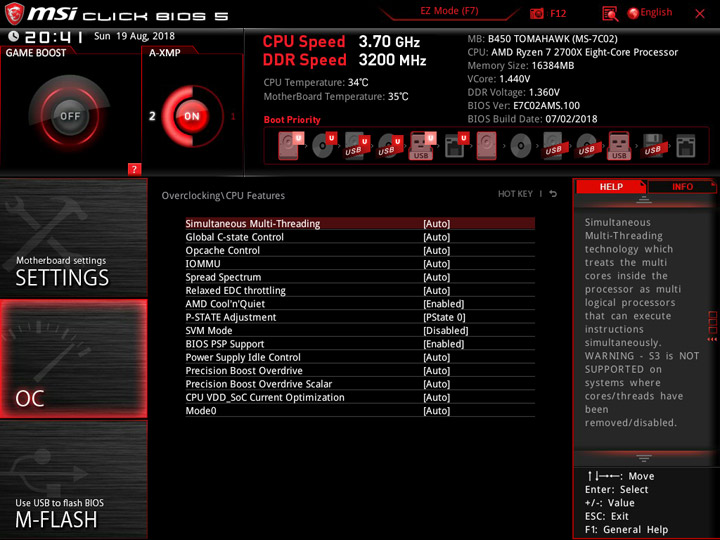Open Mode0 [Auto] value
The width and height of the screenshot is (720, 540).
coord(437,411)
